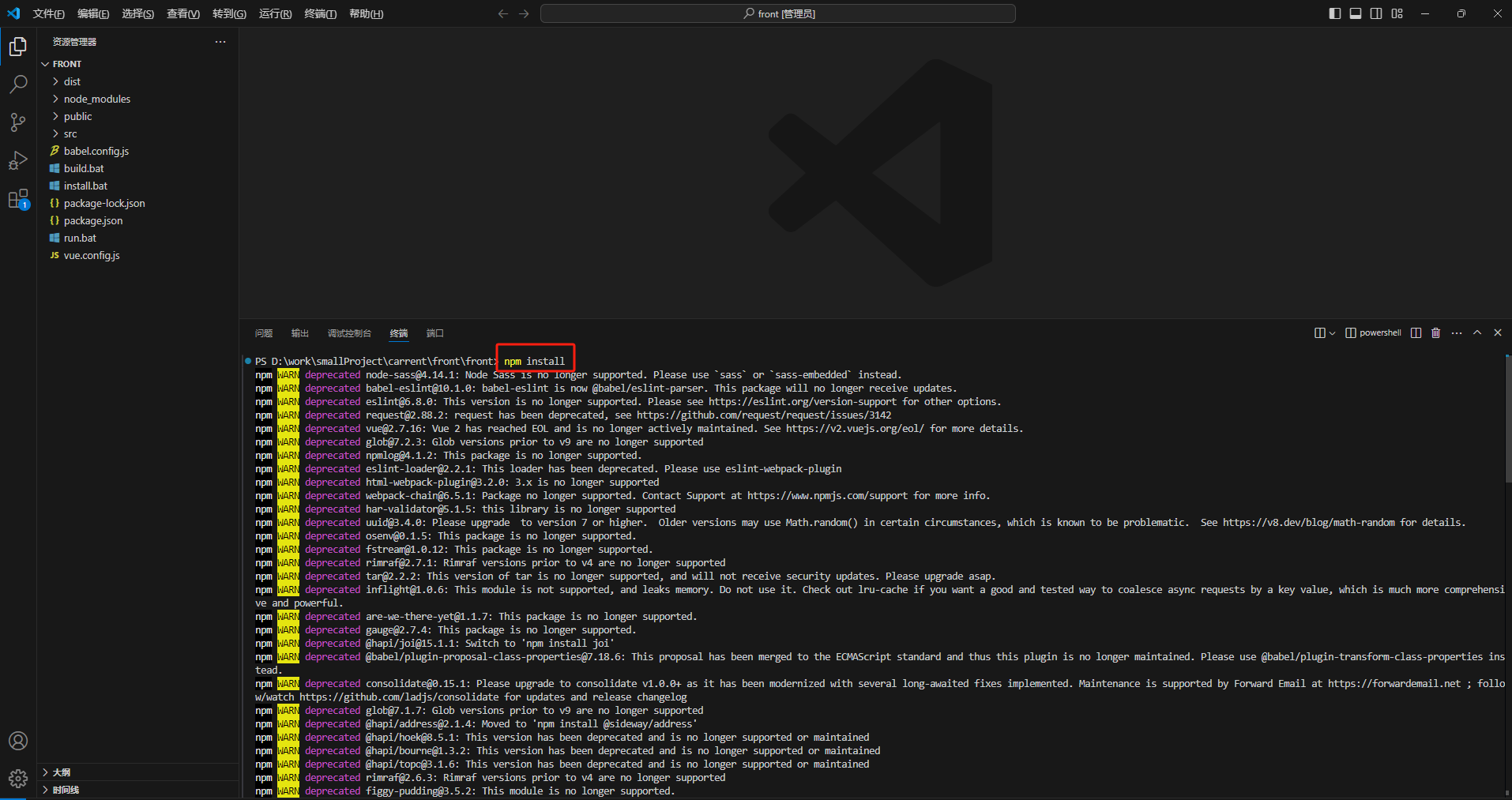This screenshot has width=1512, height=800.
Task: Click the v8.dev math-random blog link
Action: [x=1308, y=523]
